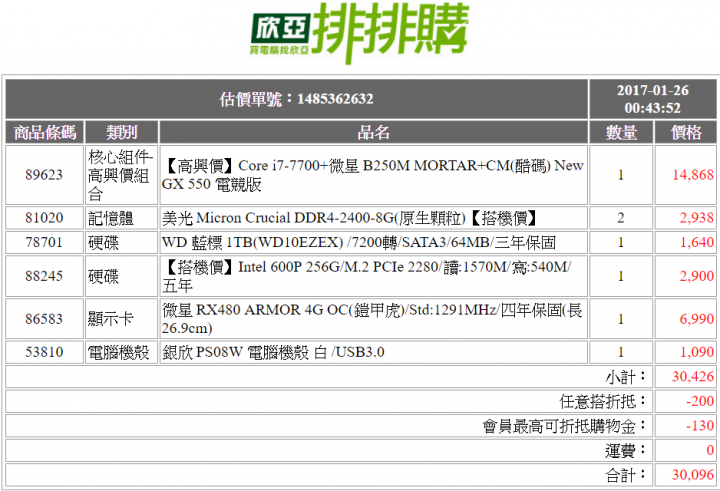Click the 品名 column header
The width and height of the screenshot is (720, 491).
[x=373, y=132]
